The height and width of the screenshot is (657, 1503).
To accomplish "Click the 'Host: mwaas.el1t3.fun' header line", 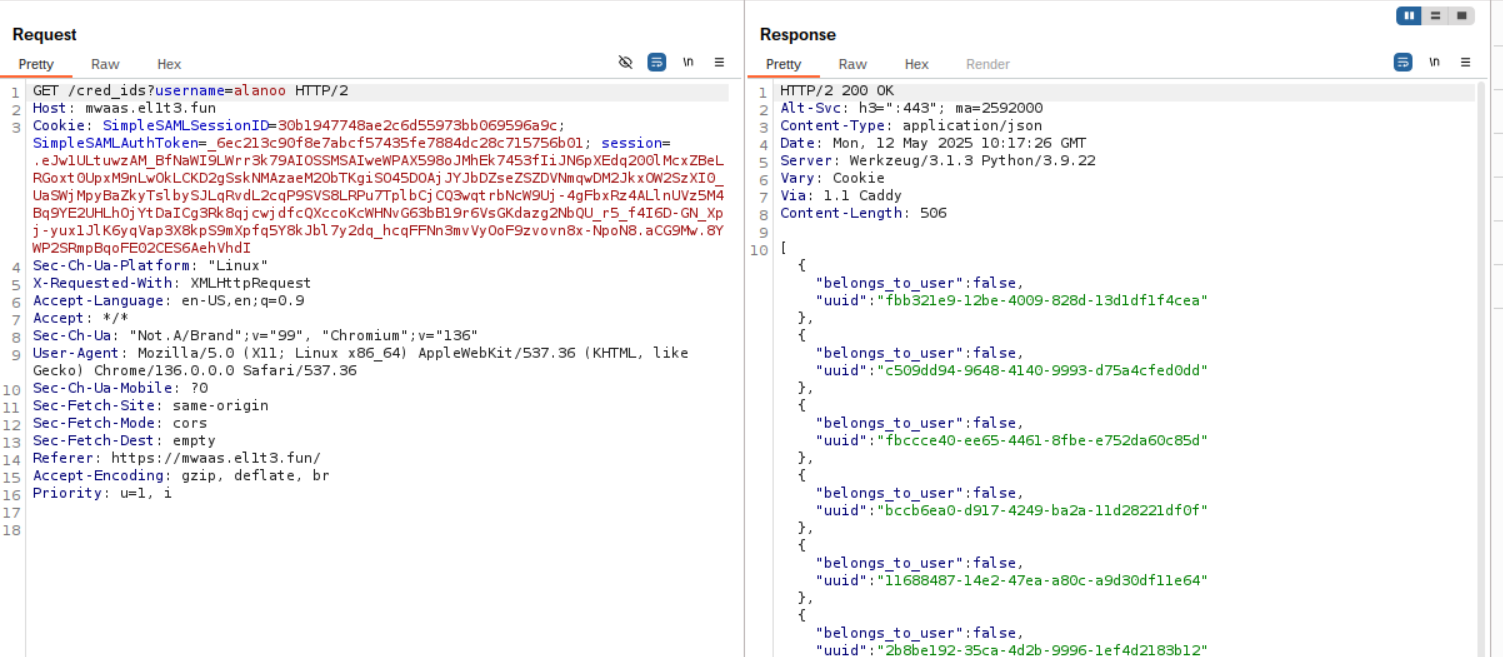I will pos(124,108).
